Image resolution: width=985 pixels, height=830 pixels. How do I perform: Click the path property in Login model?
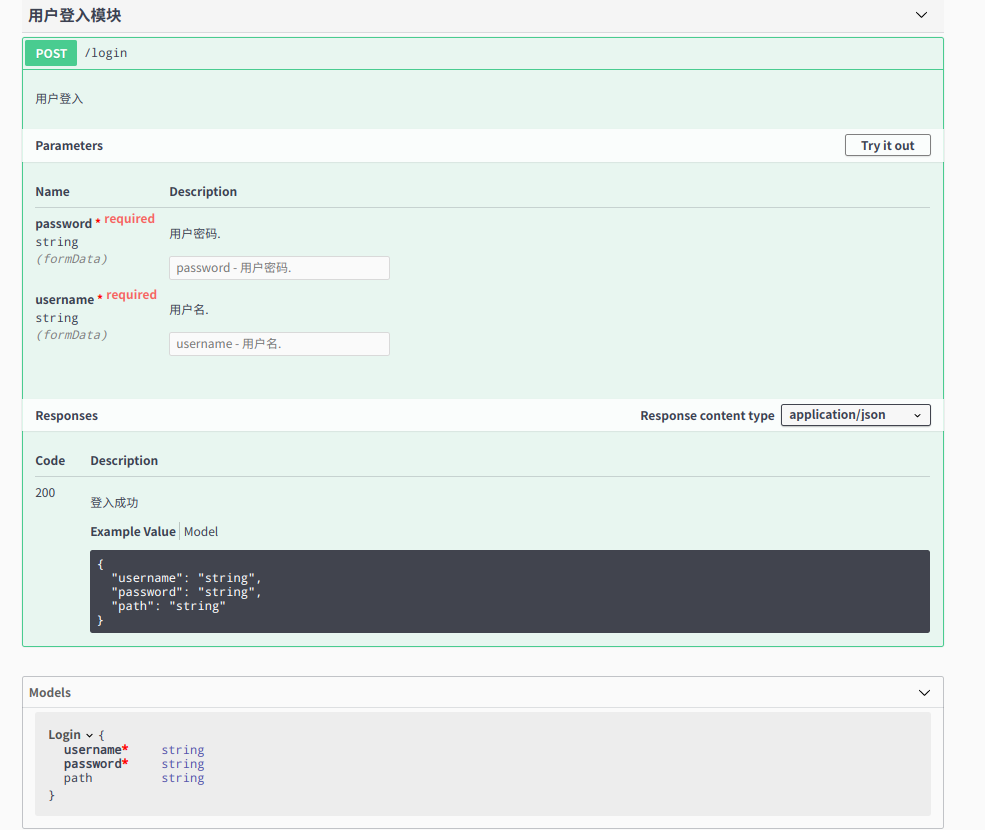pos(78,777)
